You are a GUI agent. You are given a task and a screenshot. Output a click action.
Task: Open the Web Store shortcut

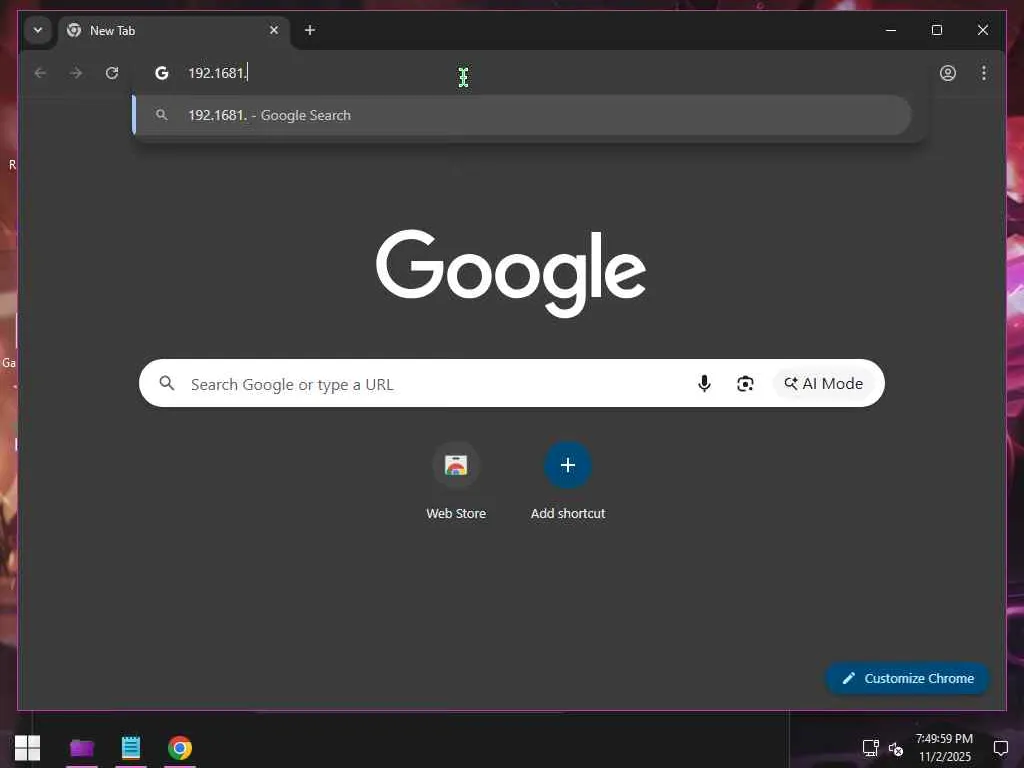tap(456, 482)
